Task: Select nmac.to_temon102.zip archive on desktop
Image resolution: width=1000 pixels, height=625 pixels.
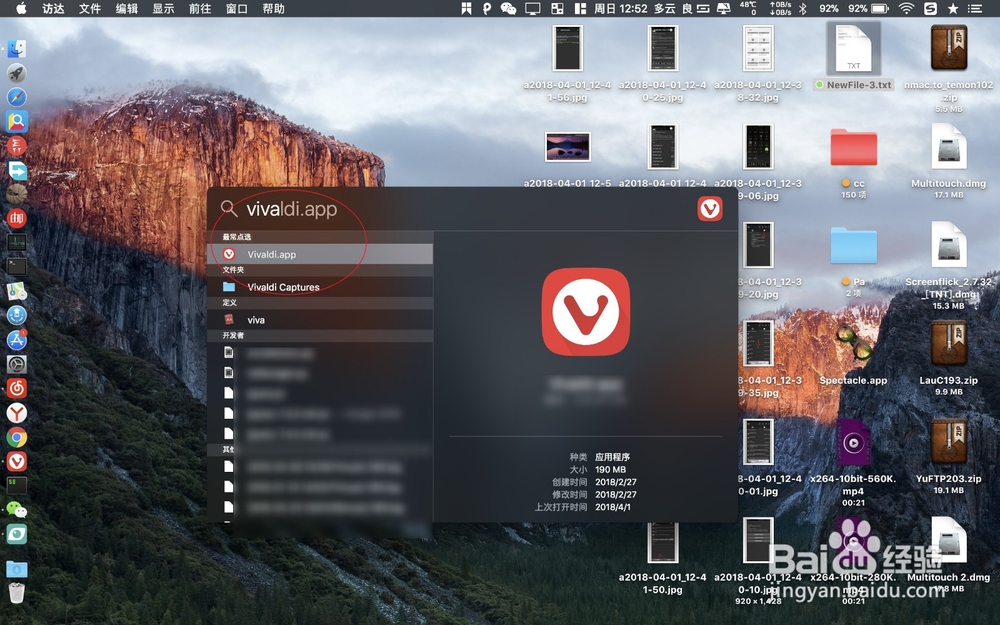Action: [x=948, y=48]
